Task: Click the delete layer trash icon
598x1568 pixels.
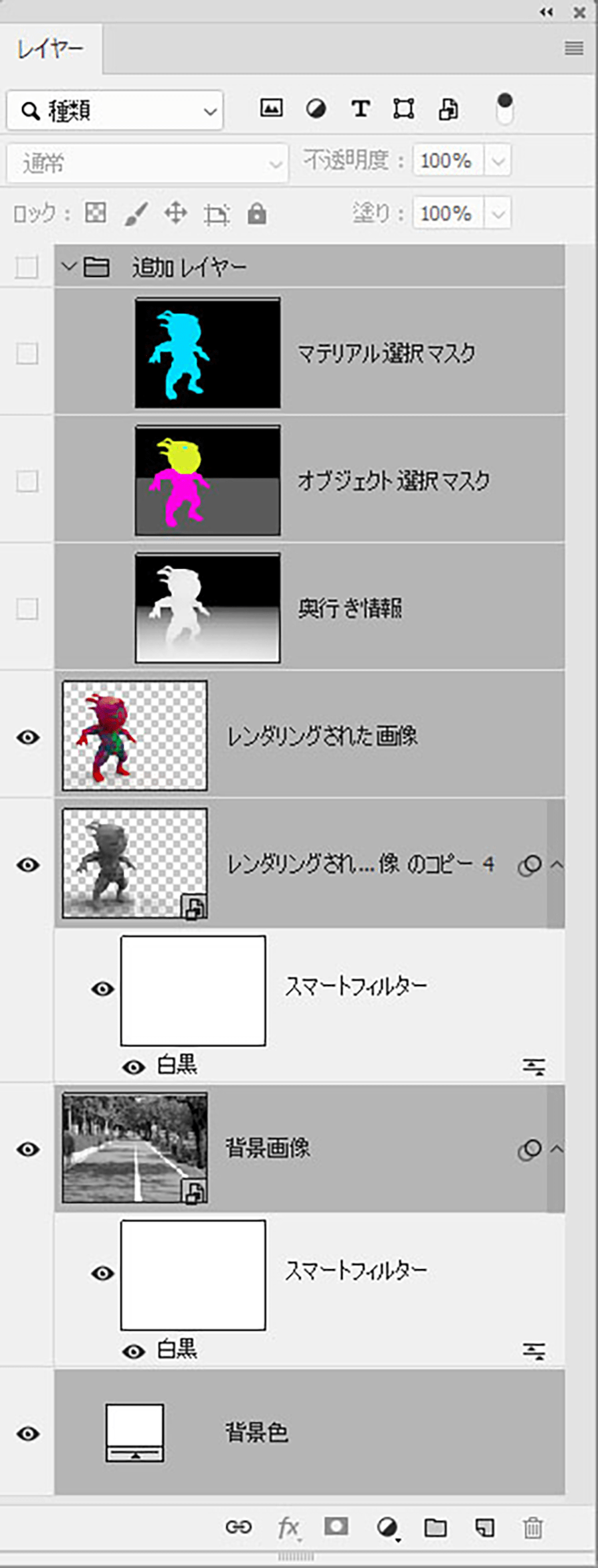Action: tap(533, 1527)
